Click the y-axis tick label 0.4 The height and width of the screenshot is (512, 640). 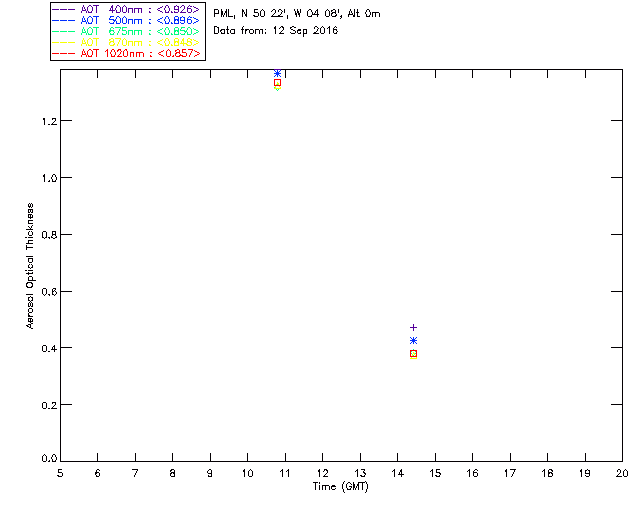[49, 348]
